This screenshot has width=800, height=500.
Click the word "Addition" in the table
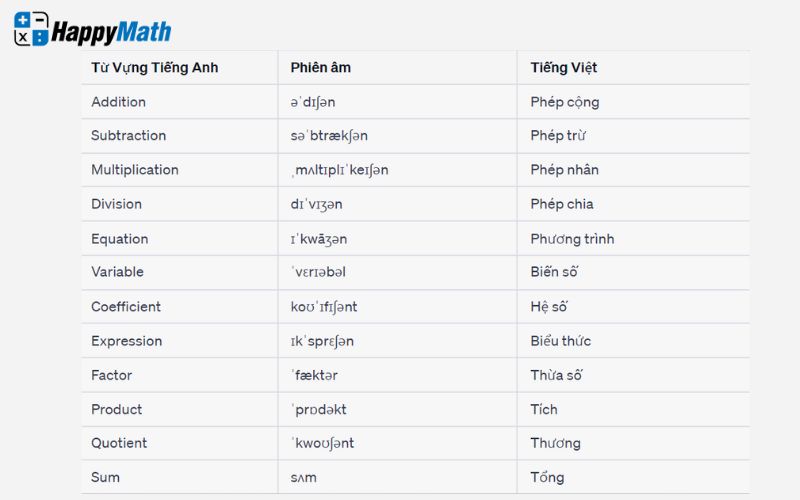coord(118,102)
